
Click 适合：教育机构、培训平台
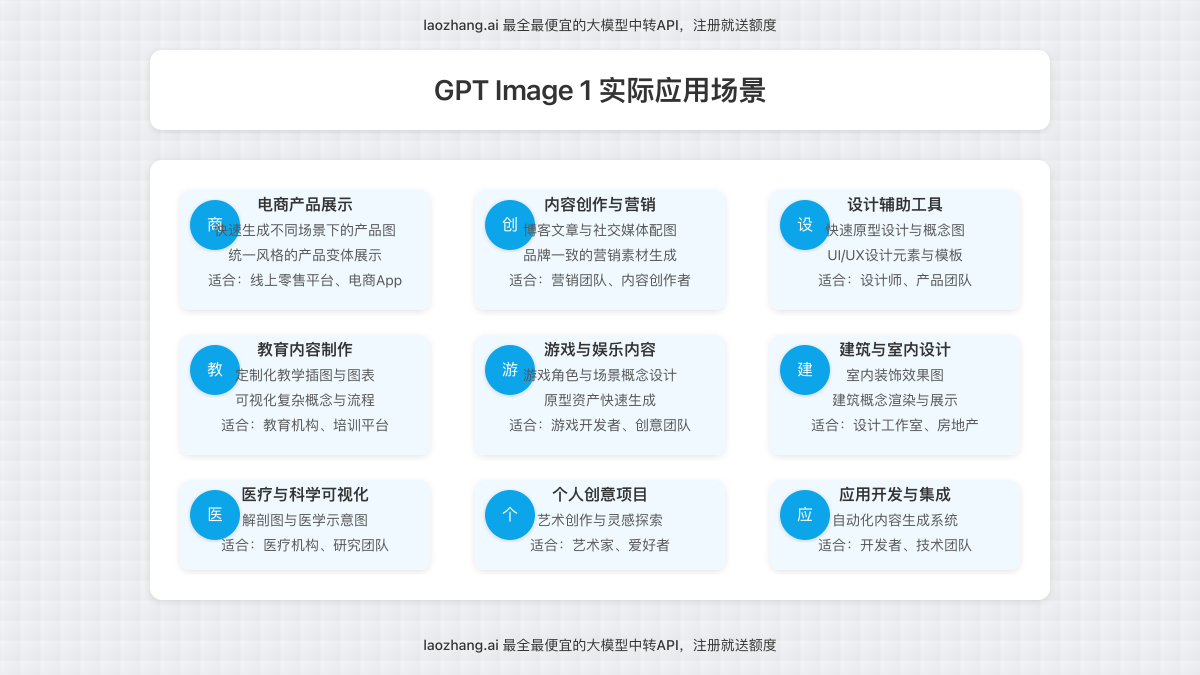point(305,425)
